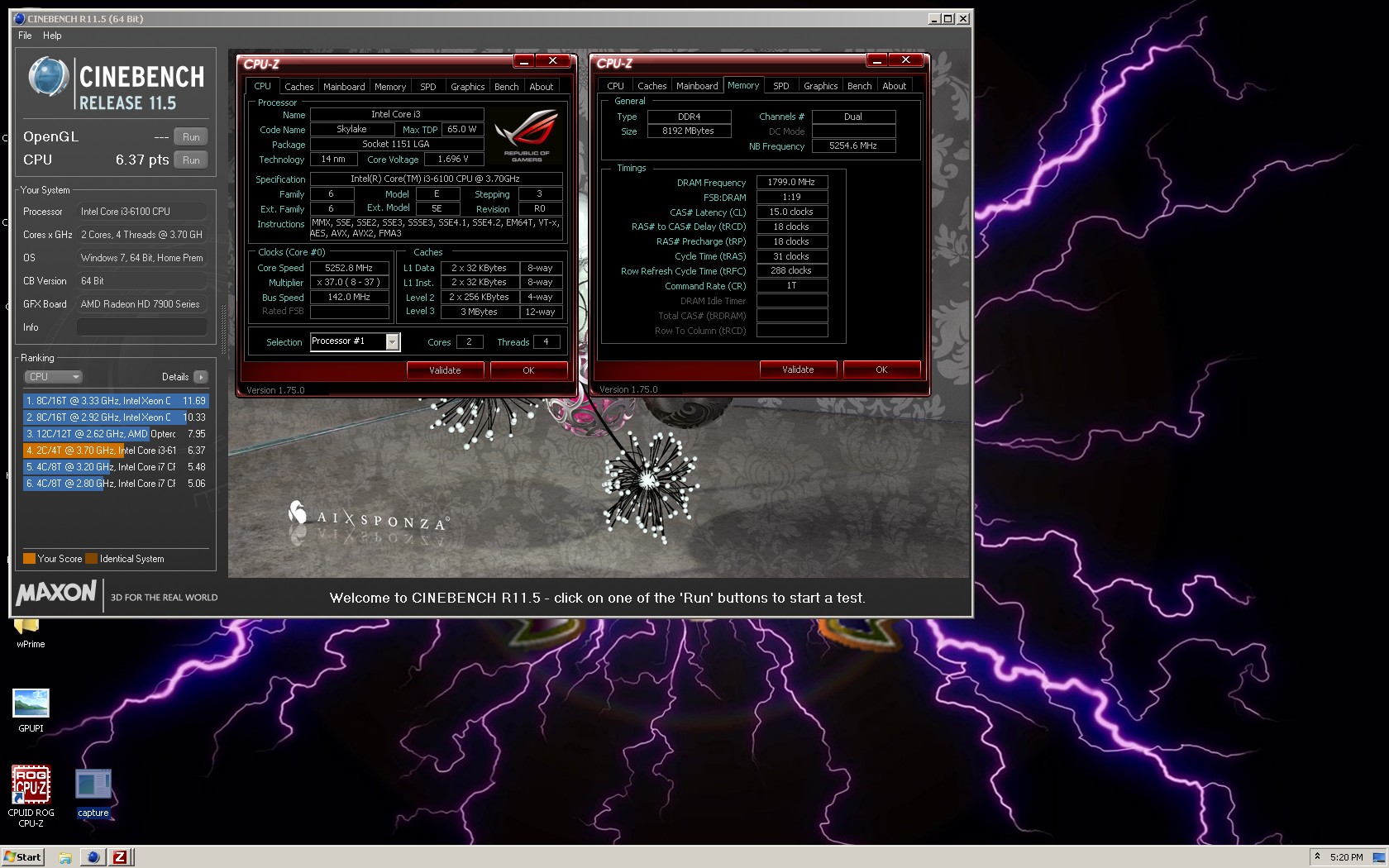The height and width of the screenshot is (868, 1389).
Task: Open the CPU ranking dropdown
Action: coord(53,377)
